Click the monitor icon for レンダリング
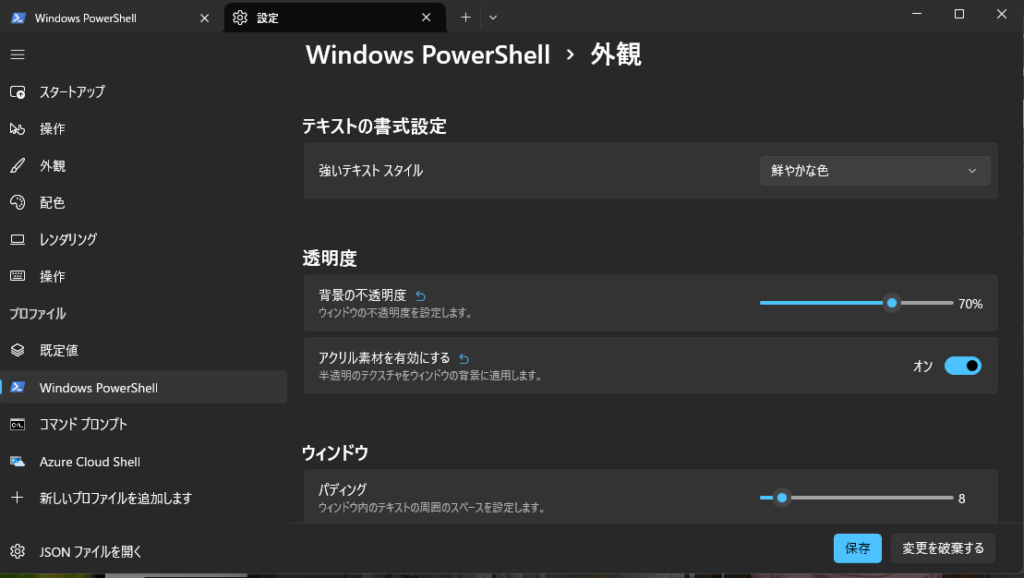The width and height of the screenshot is (1024, 578). (18, 240)
